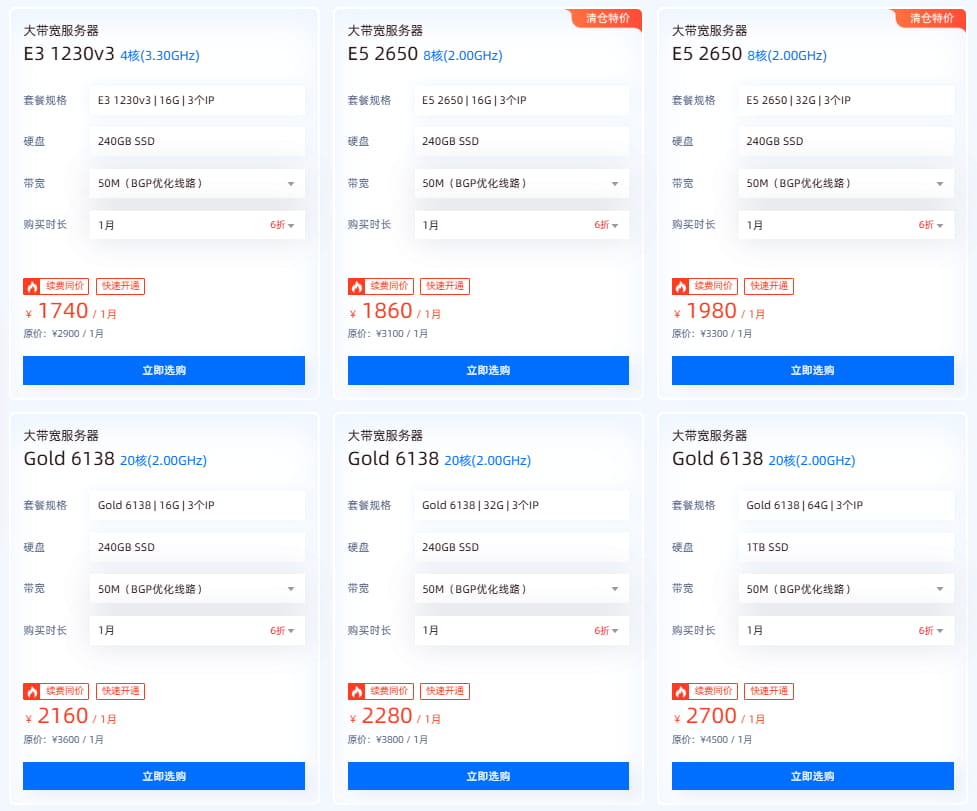Expand bandwidth dropdown on right E5 2650 card
This screenshot has height=811, width=977.
(x=845, y=183)
